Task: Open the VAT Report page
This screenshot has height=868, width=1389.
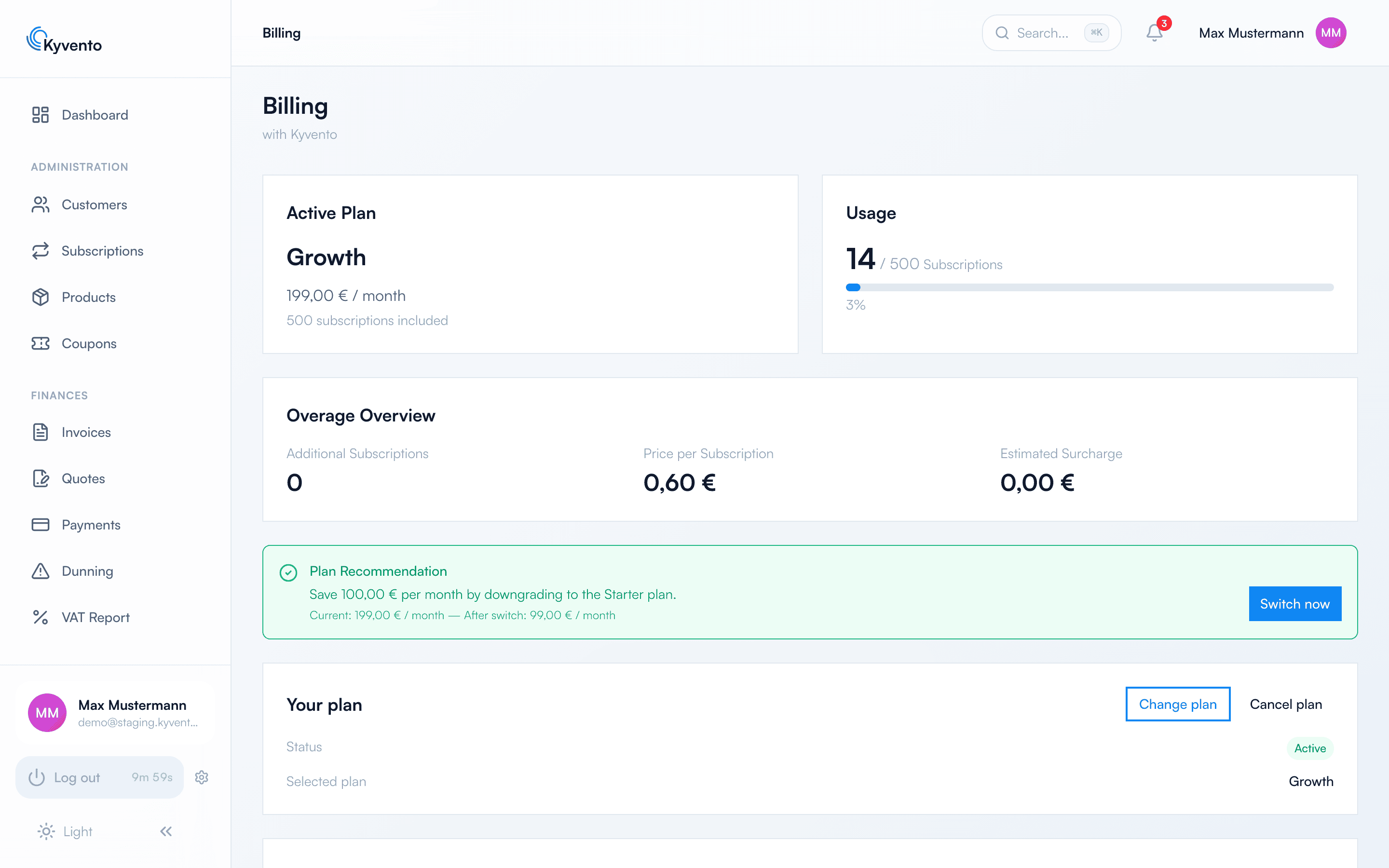Action: tap(95, 617)
